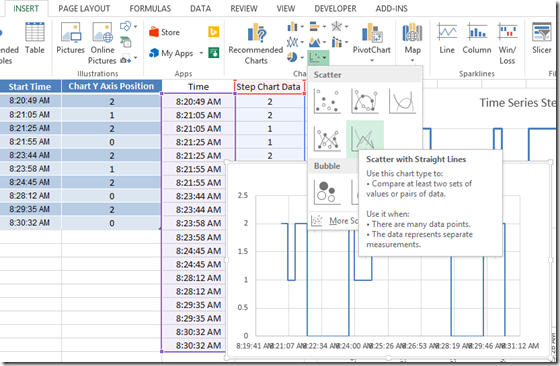
Task: Switch to the FORMULAS tab
Action: pos(150,9)
